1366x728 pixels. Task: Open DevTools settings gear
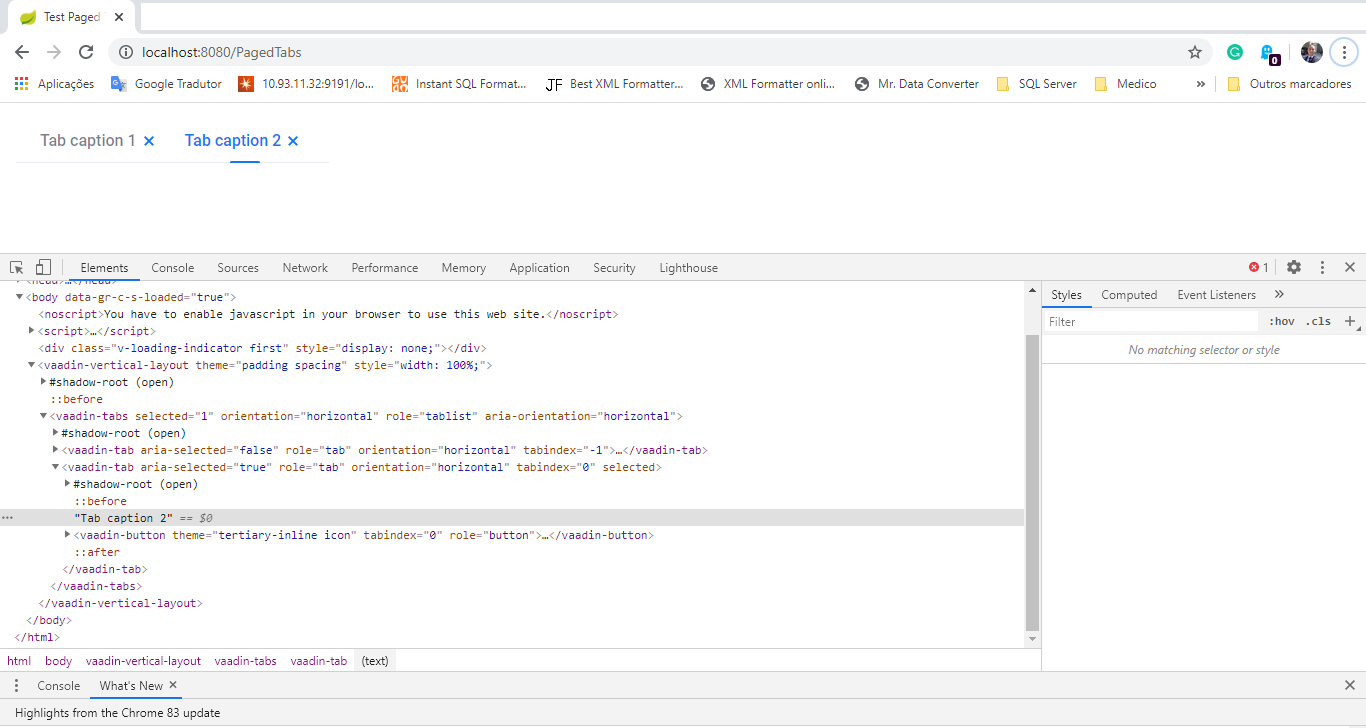tap(1294, 268)
